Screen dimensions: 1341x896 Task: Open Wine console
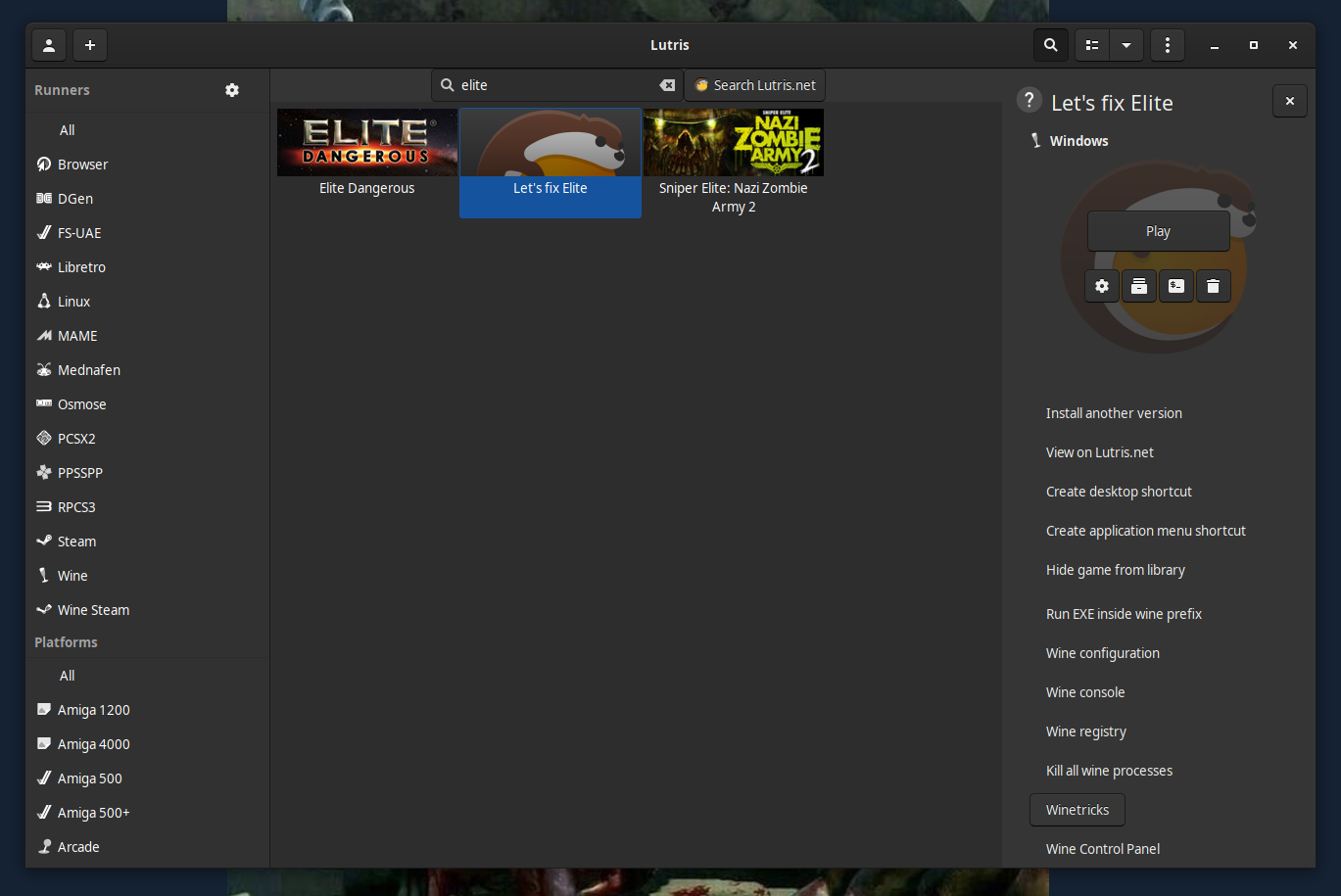point(1085,692)
